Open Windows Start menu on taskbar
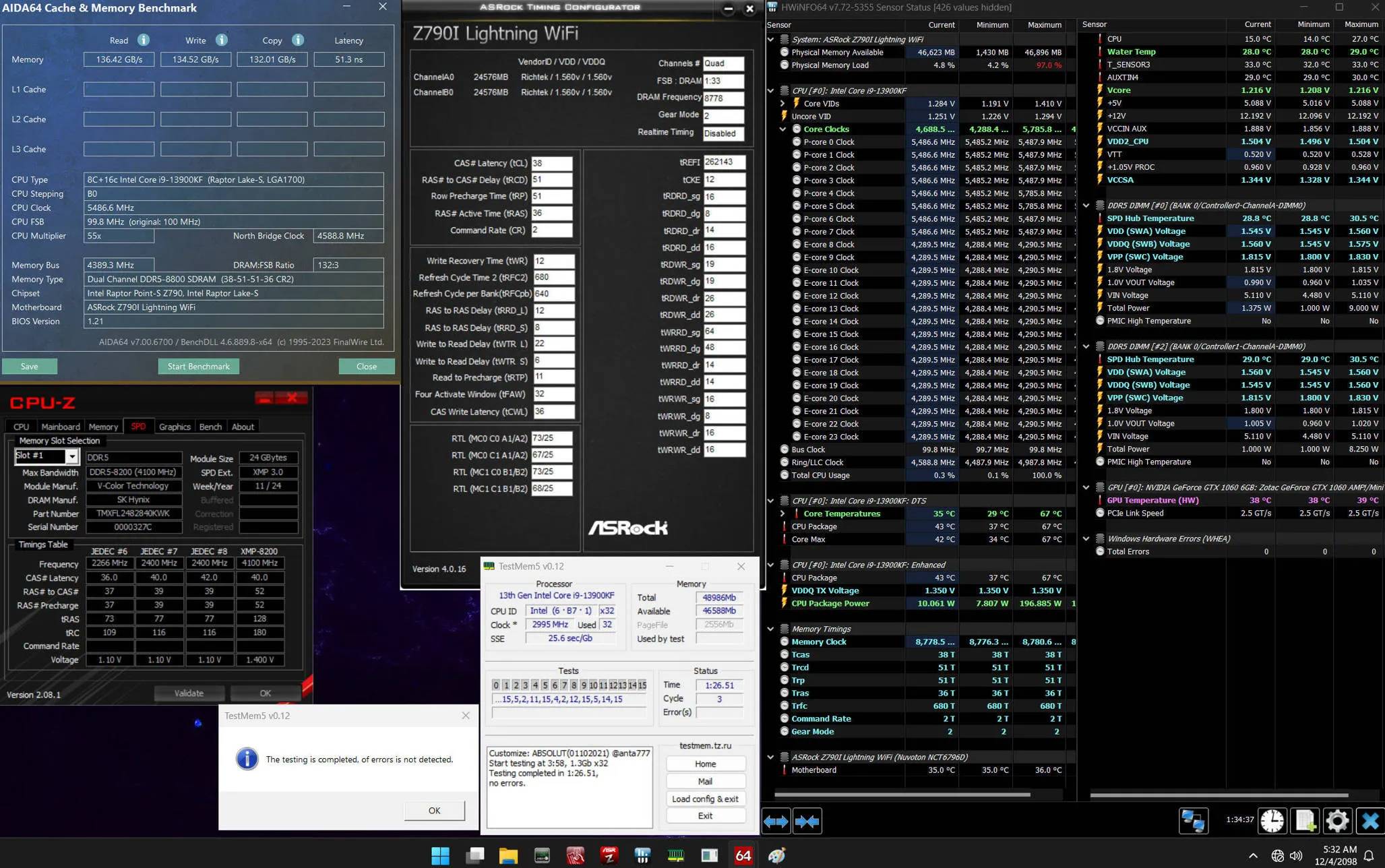1385x868 pixels. coord(440,855)
